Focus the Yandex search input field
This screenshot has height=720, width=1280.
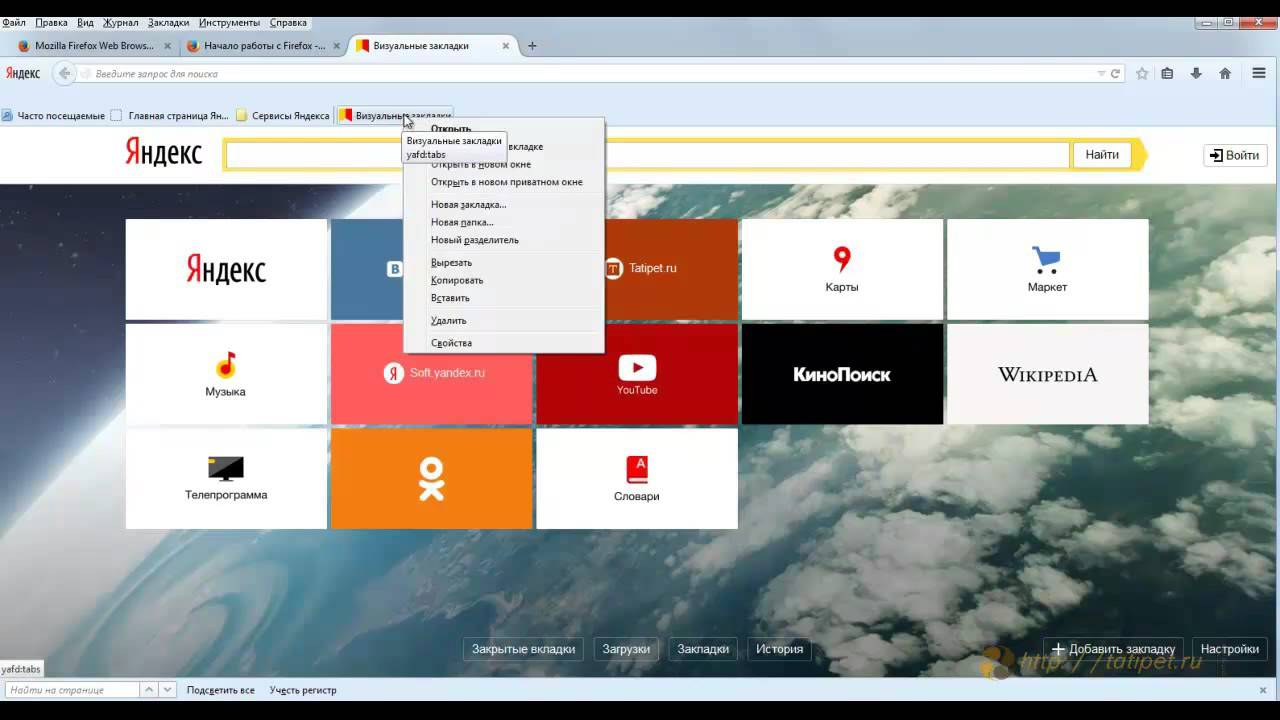647,155
